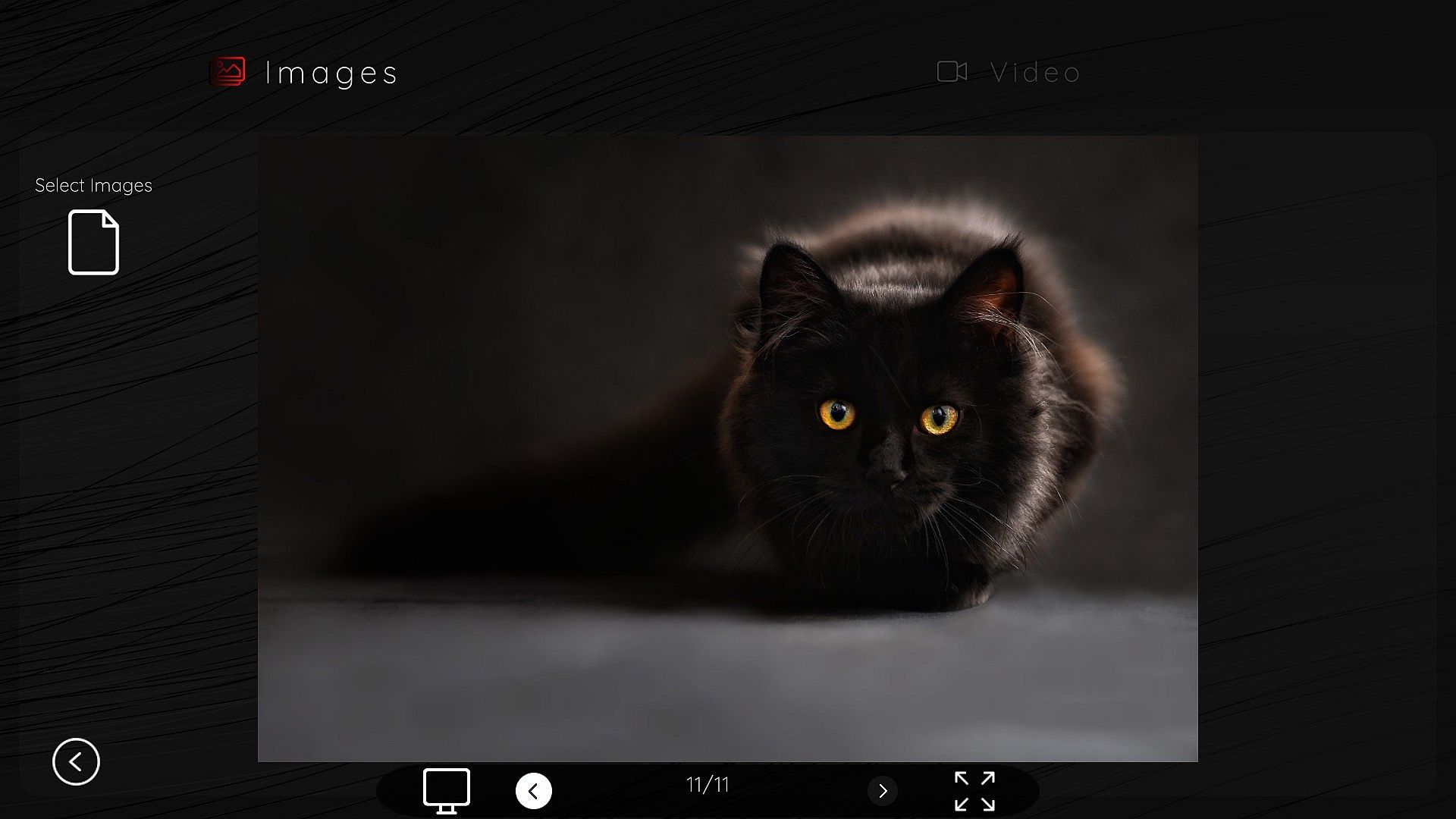Browse files via Select Images icon

pyautogui.click(x=93, y=243)
